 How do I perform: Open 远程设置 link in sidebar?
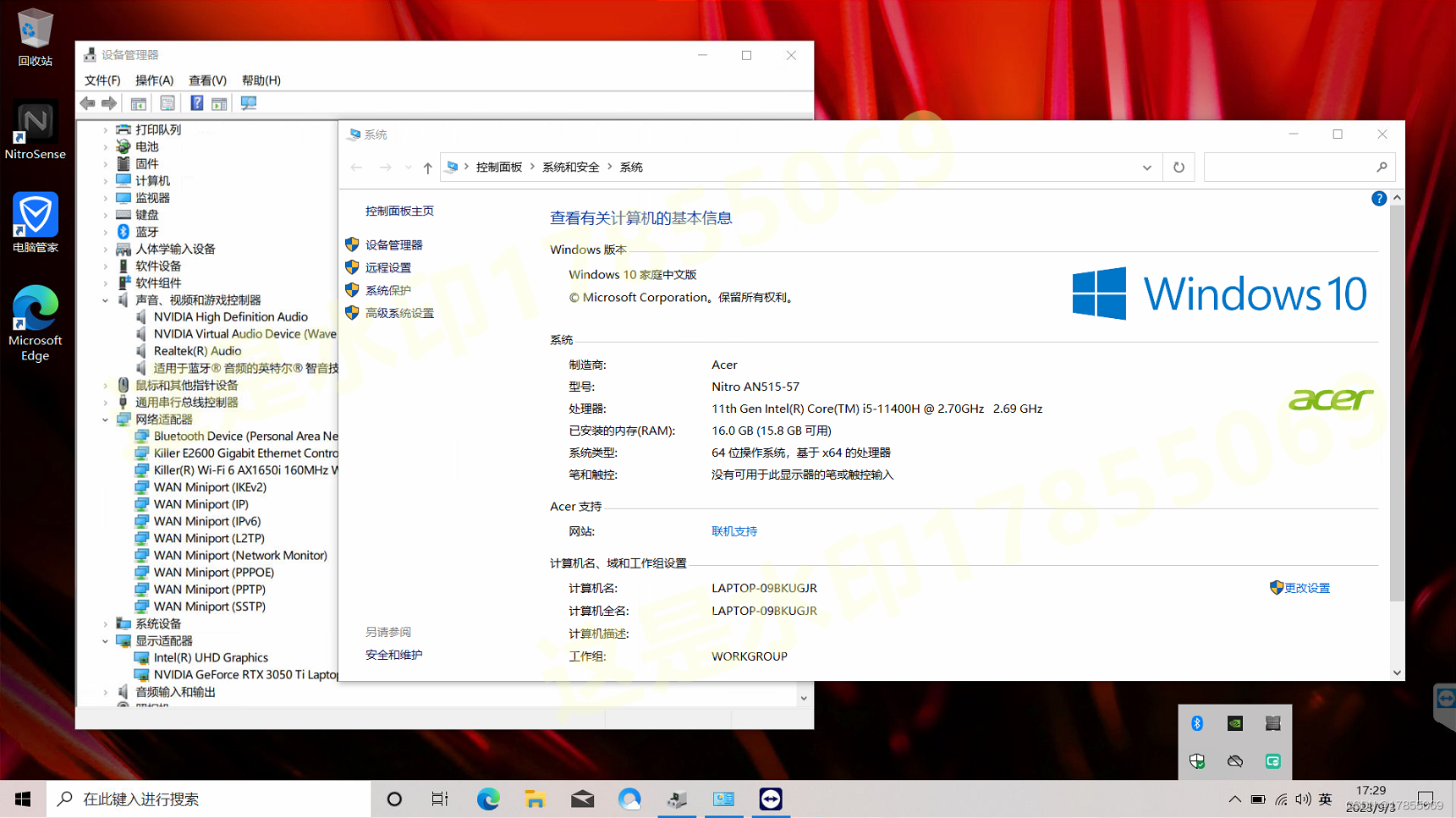coord(388,268)
